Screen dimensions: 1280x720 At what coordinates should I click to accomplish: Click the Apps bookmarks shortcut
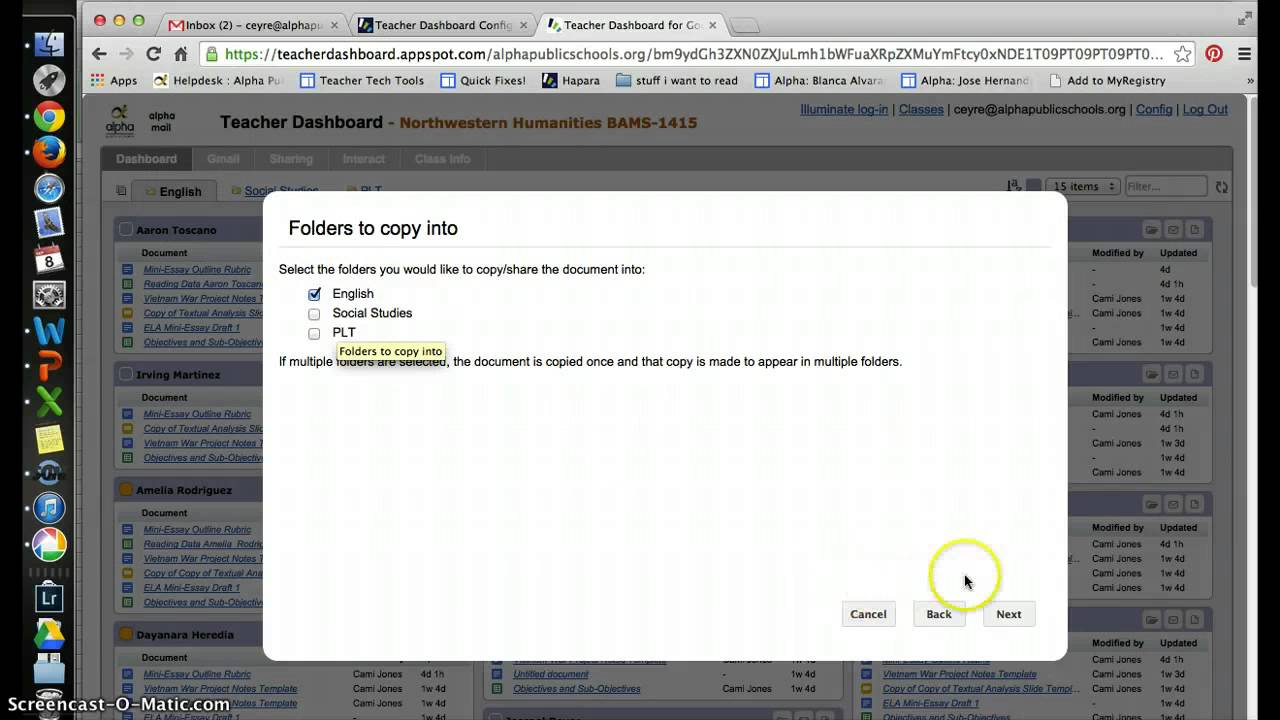113,81
